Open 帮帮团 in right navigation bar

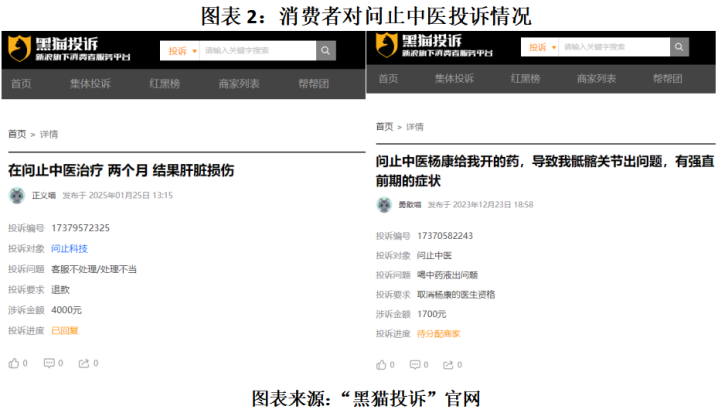(x=668, y=79)
